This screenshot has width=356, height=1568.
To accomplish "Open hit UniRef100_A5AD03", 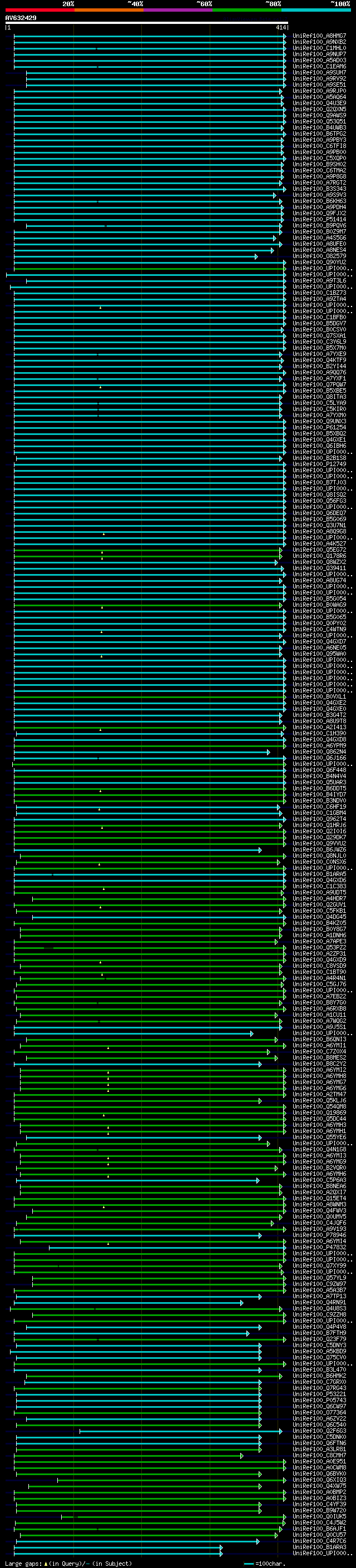I will [319, 60].
